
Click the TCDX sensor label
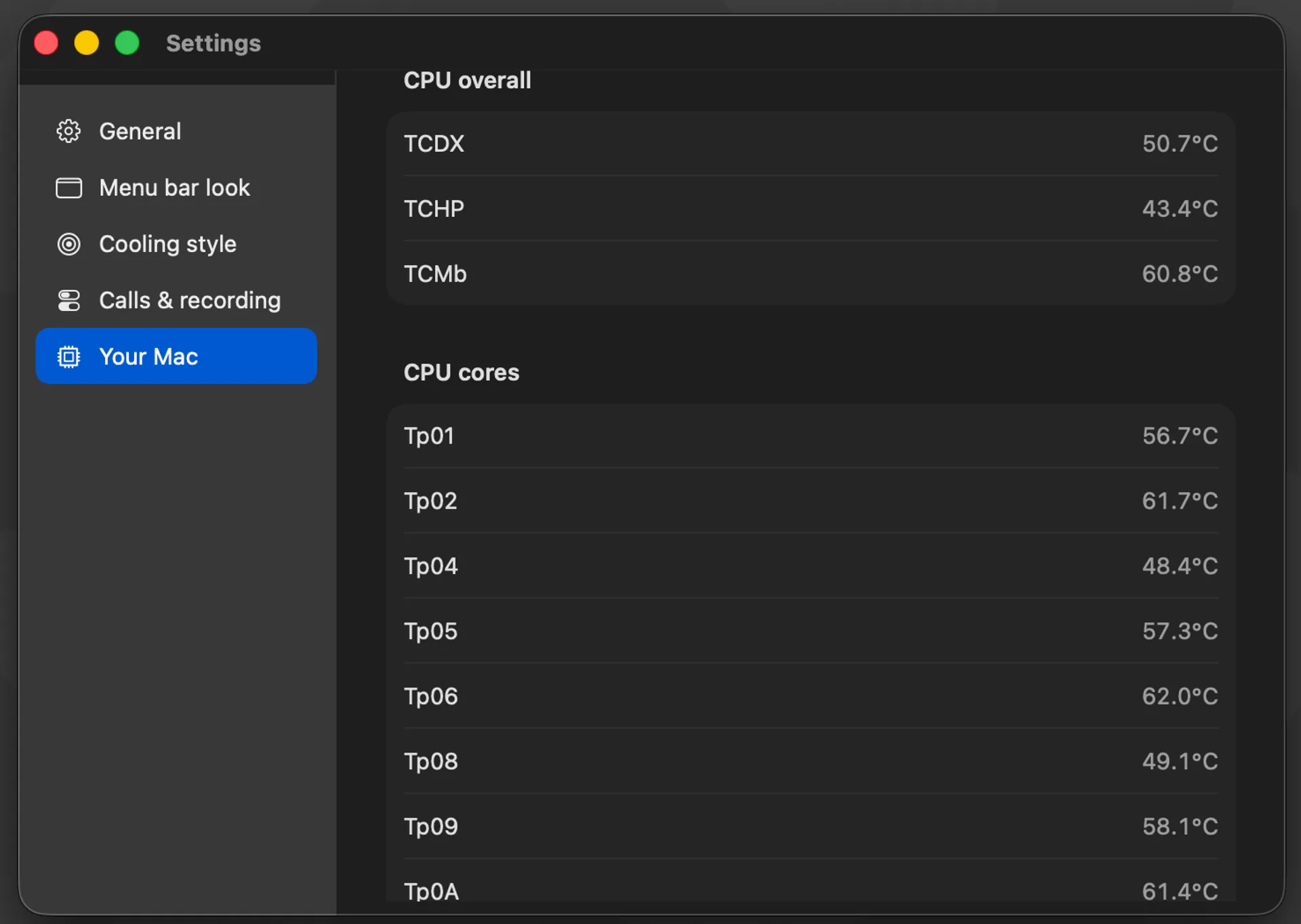tap(434, 144)
